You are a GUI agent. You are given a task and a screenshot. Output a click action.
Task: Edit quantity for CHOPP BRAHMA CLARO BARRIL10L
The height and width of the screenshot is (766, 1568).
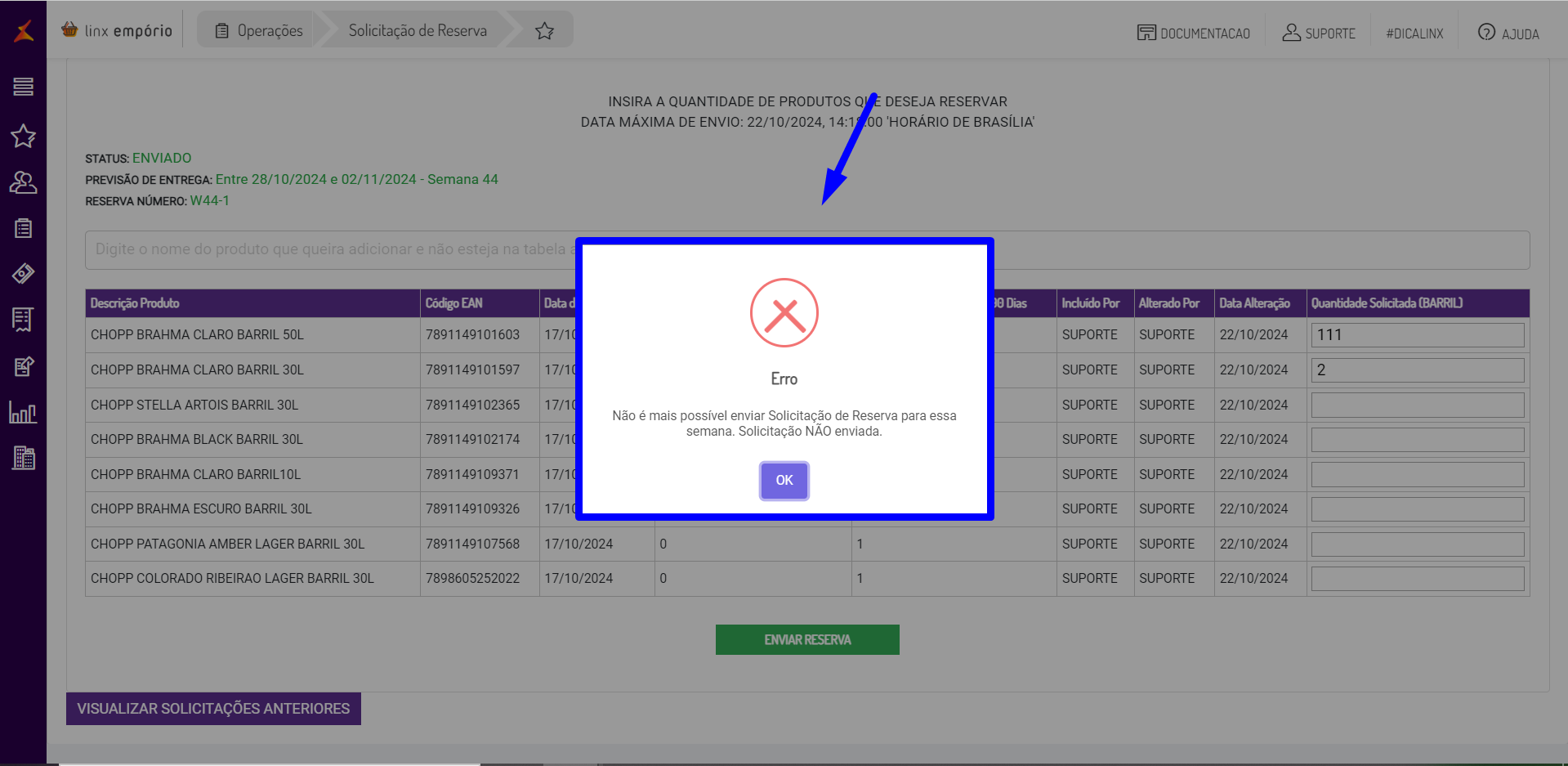coord(1418,474)
